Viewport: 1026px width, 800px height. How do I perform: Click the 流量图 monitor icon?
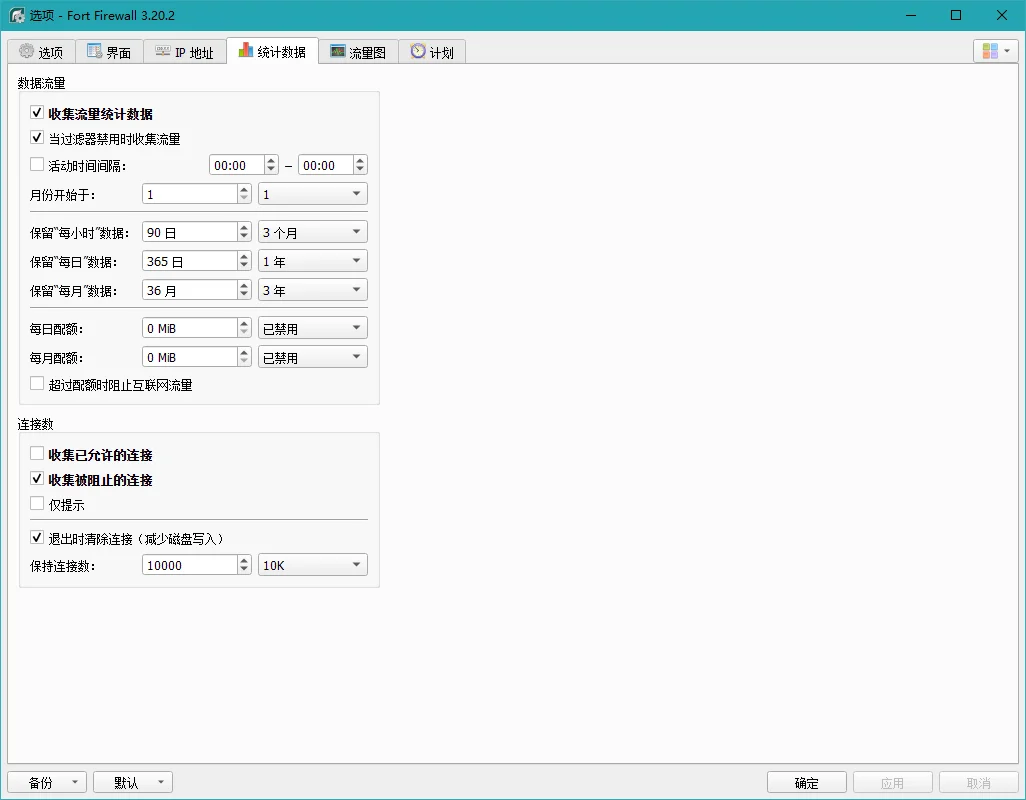338,51
